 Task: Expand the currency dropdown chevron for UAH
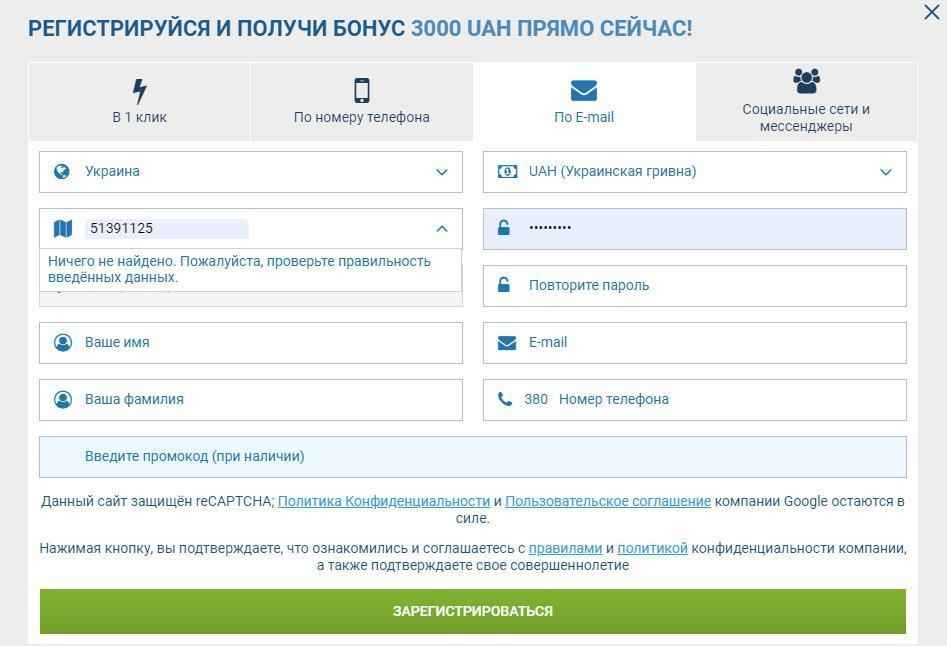[x=885, y=172]
